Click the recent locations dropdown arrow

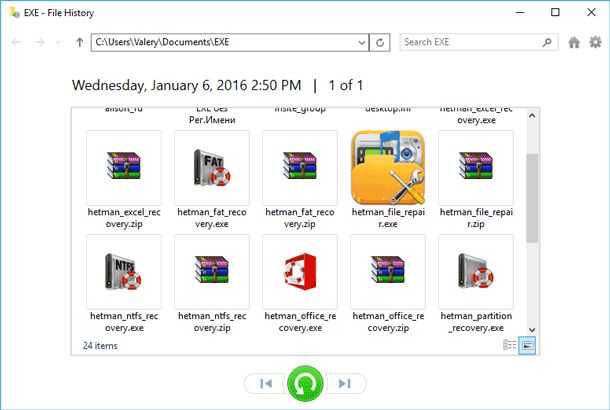point(59,42)
